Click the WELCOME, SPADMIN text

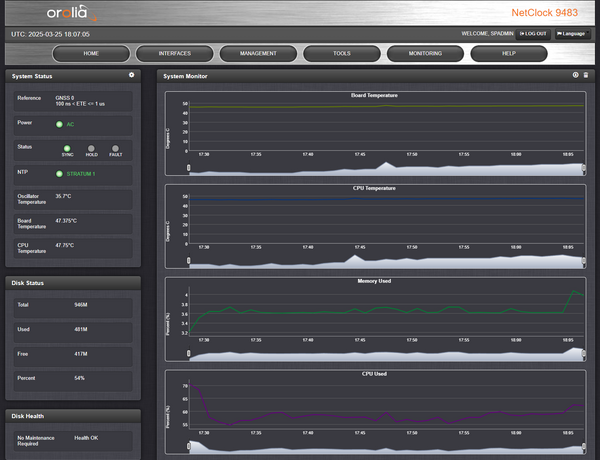487,34
